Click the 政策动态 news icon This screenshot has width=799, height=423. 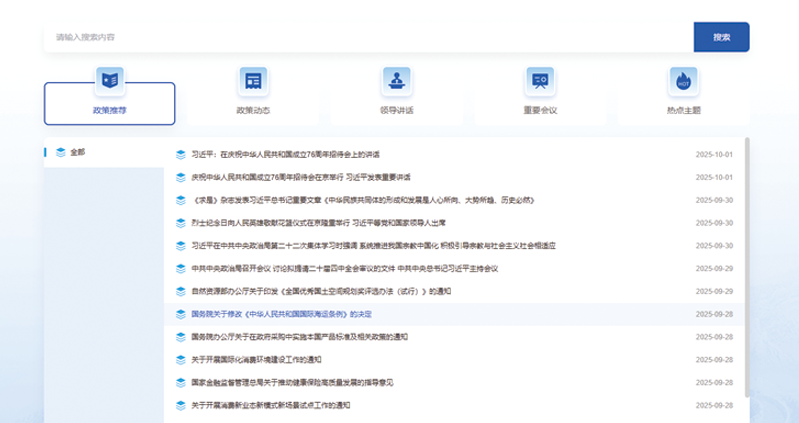click(253, 80)
